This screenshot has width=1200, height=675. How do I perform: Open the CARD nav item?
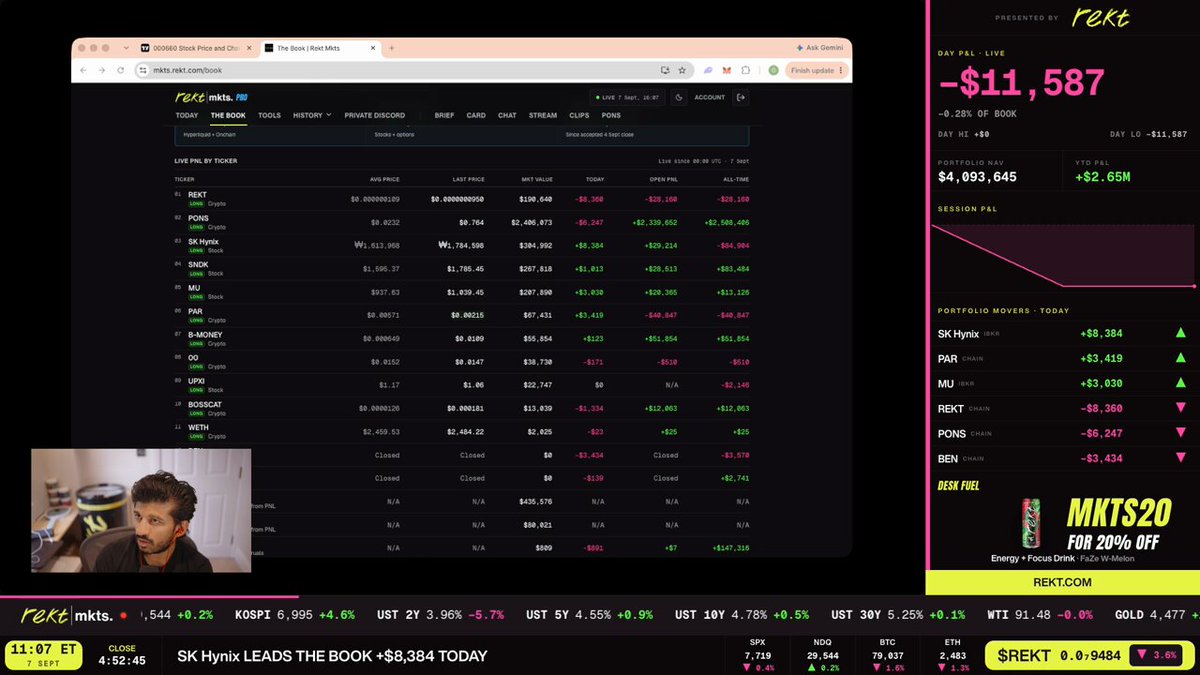(x=476, y=115)
